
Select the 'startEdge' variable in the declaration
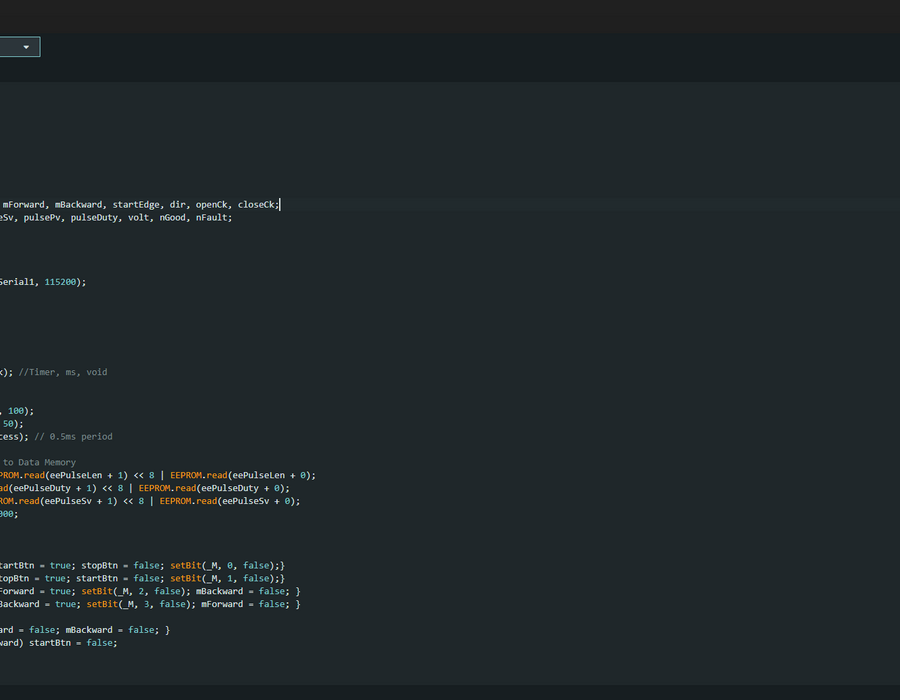click(136, 205)
